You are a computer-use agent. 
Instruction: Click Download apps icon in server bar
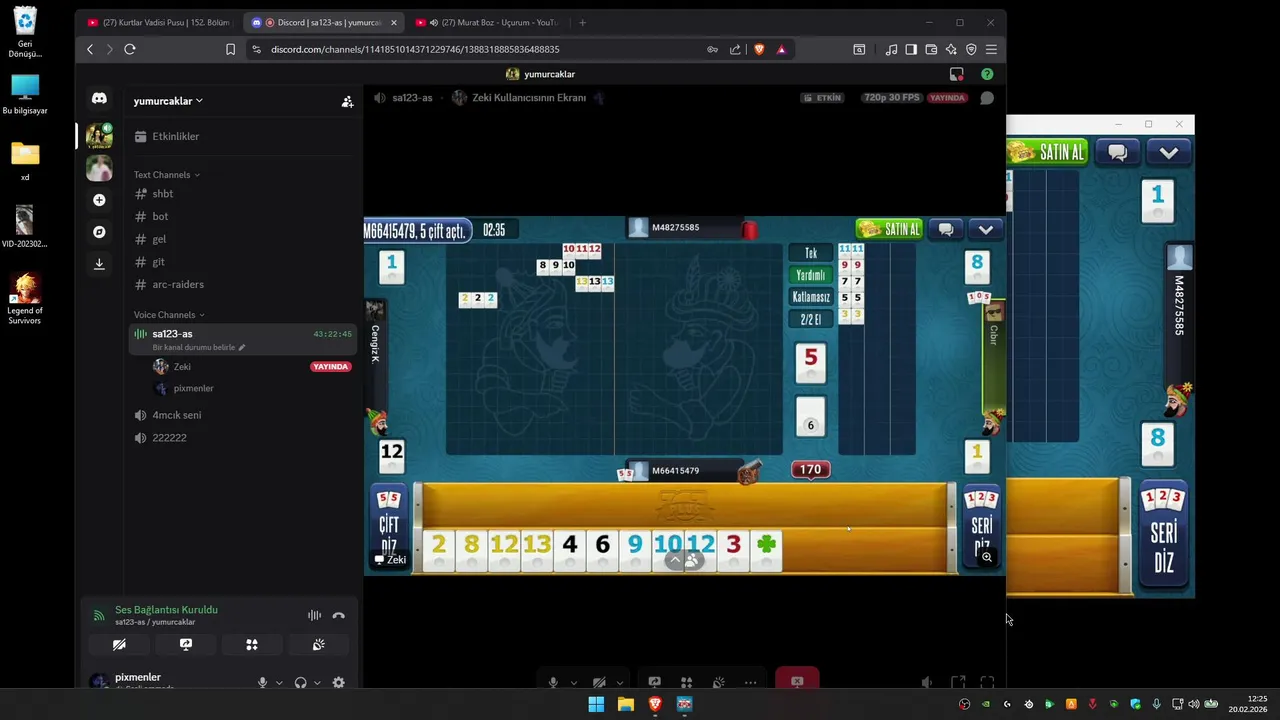99,264
